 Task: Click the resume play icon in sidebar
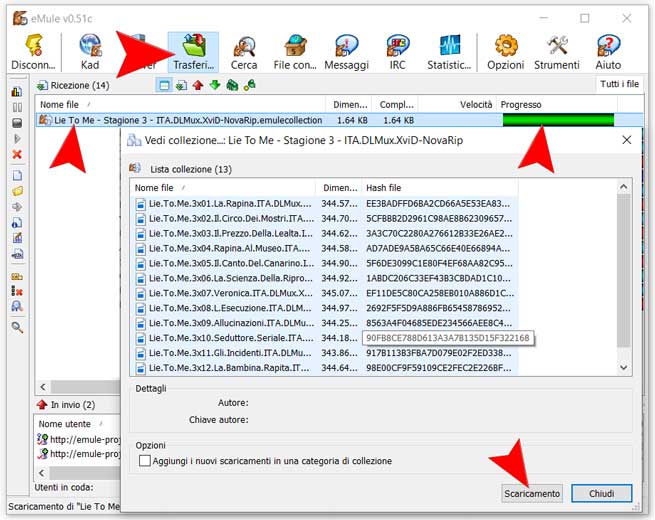click(x=17, y=139)
